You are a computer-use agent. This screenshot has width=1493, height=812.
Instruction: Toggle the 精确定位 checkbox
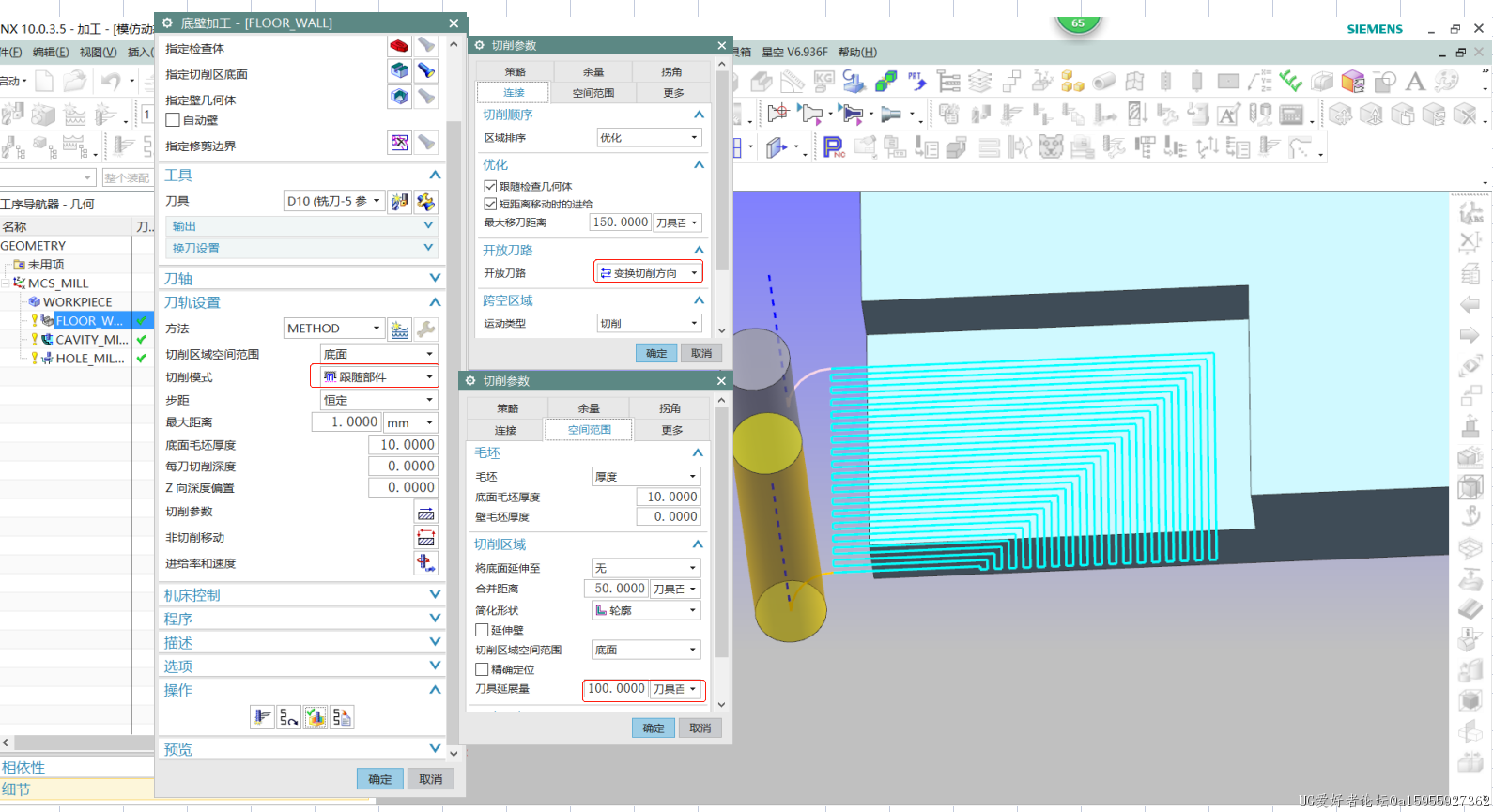(482, 669)
